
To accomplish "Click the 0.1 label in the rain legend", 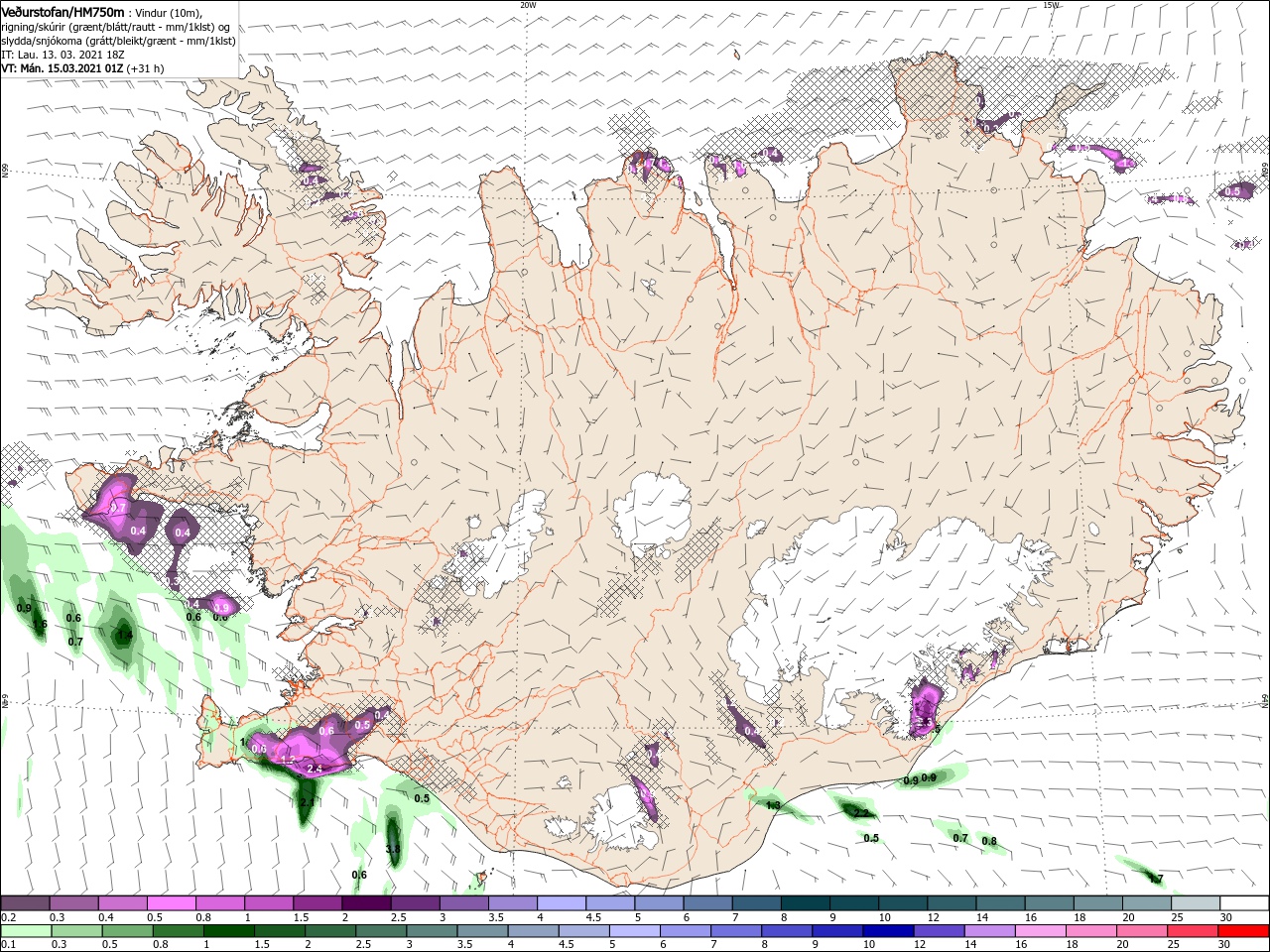I will 9,945.
